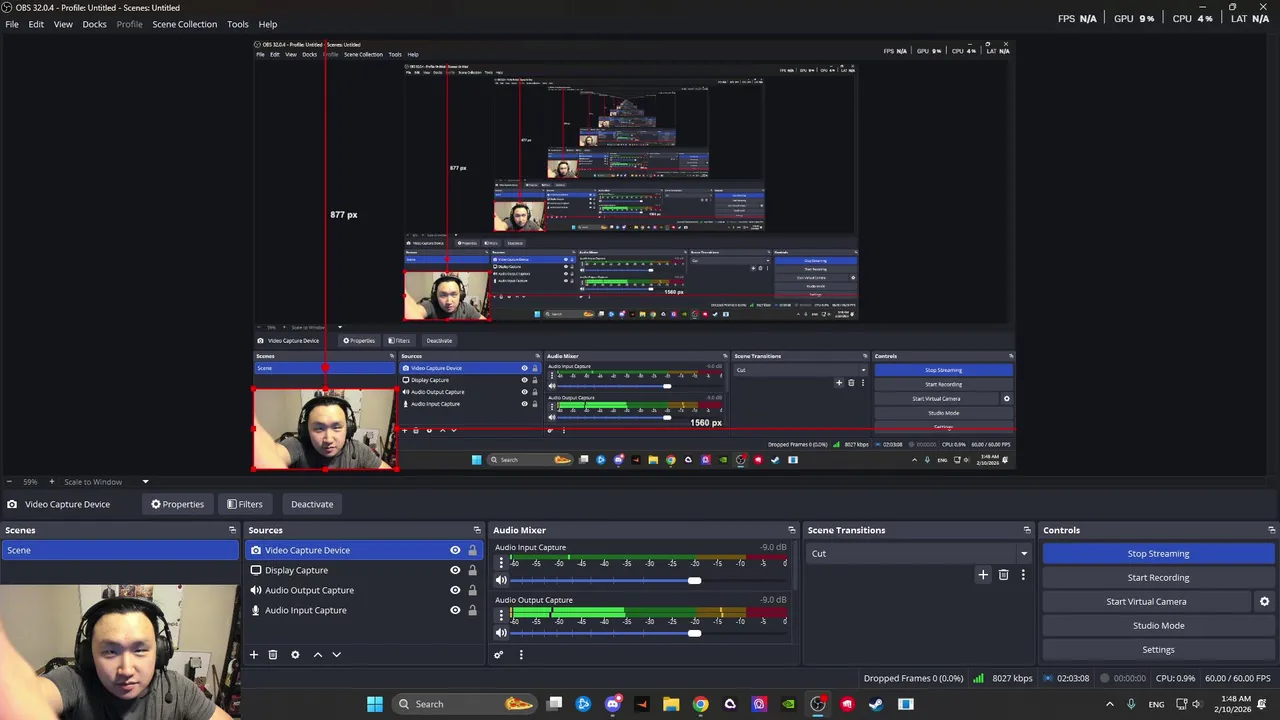Open Audio Input Capture three-dot options

[x=502, y=563]
